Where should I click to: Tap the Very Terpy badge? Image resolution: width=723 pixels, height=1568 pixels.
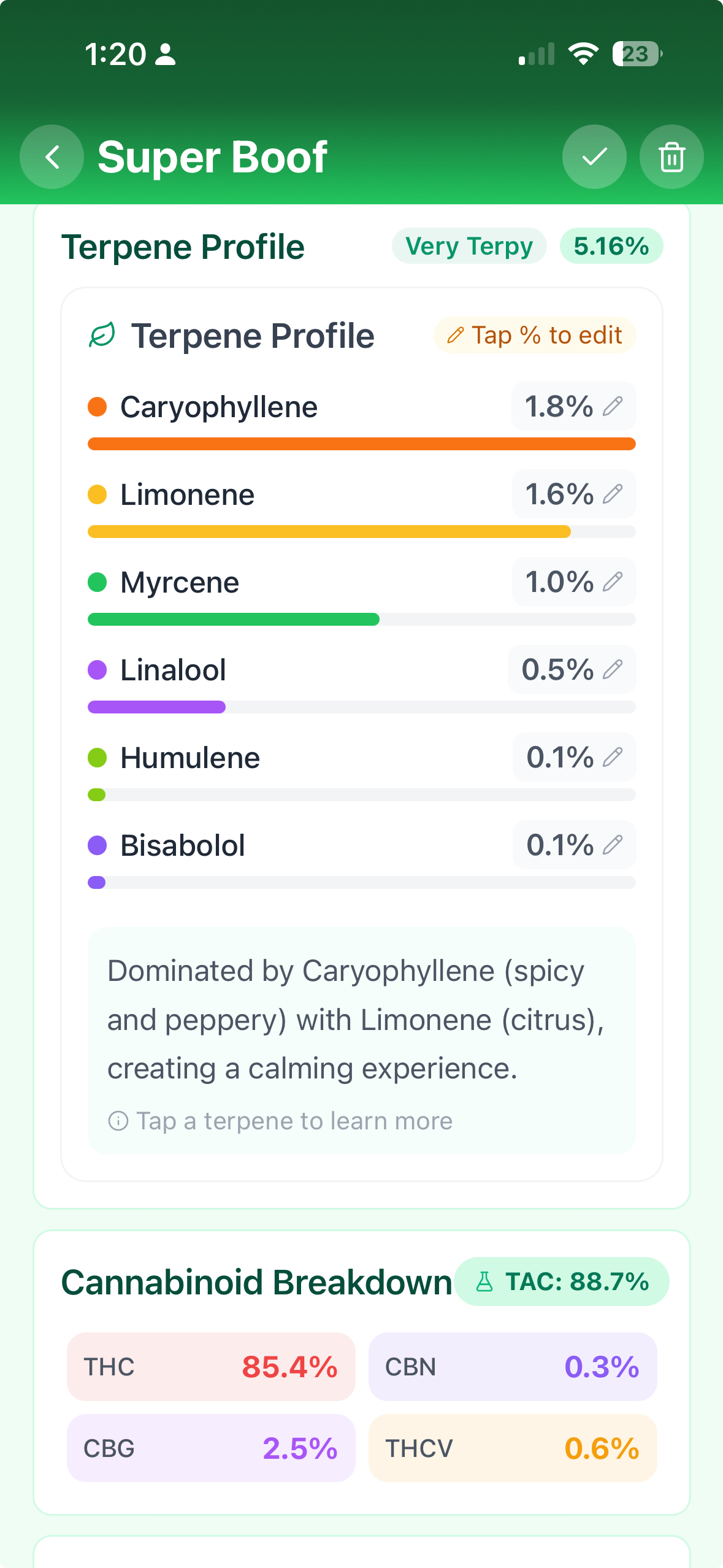click(469, 246)
